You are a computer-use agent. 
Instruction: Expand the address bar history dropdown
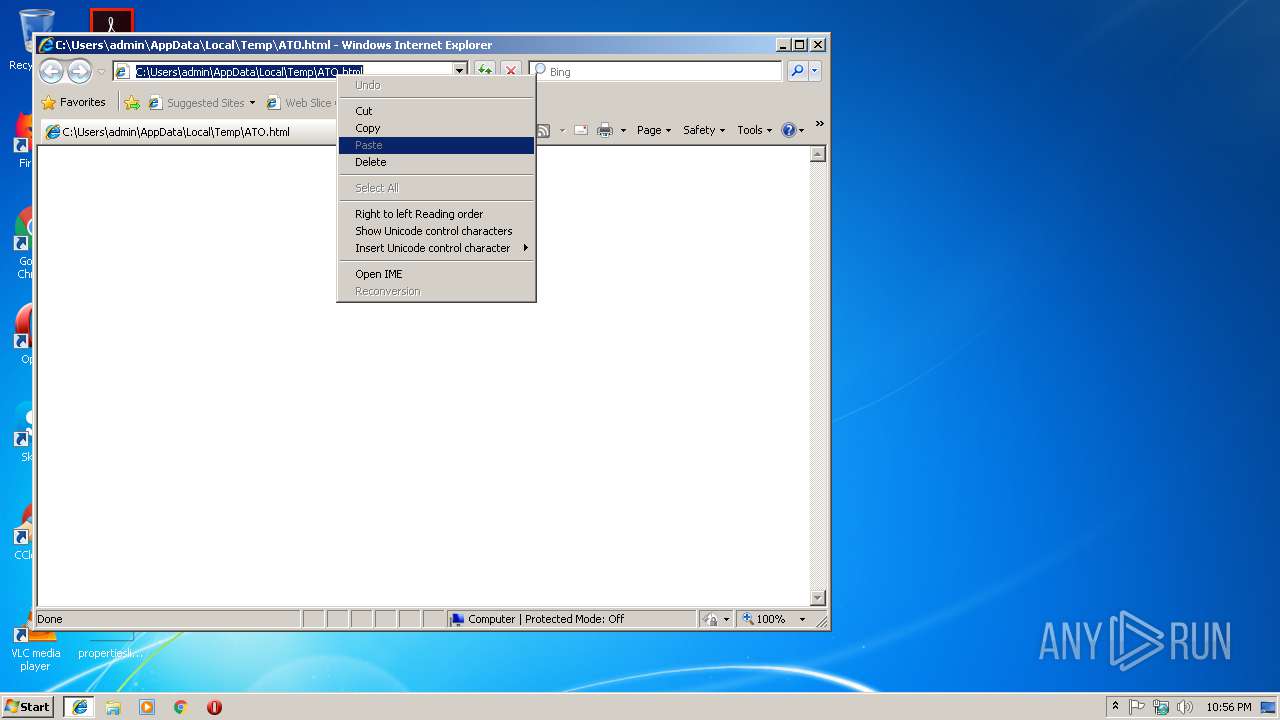[x=460, y=71]
